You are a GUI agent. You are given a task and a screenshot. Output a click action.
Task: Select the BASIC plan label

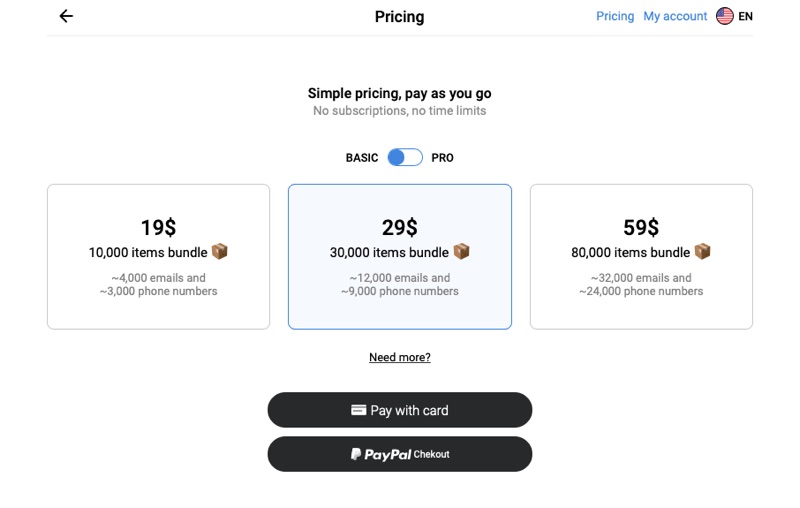click(x=362, y=158)
